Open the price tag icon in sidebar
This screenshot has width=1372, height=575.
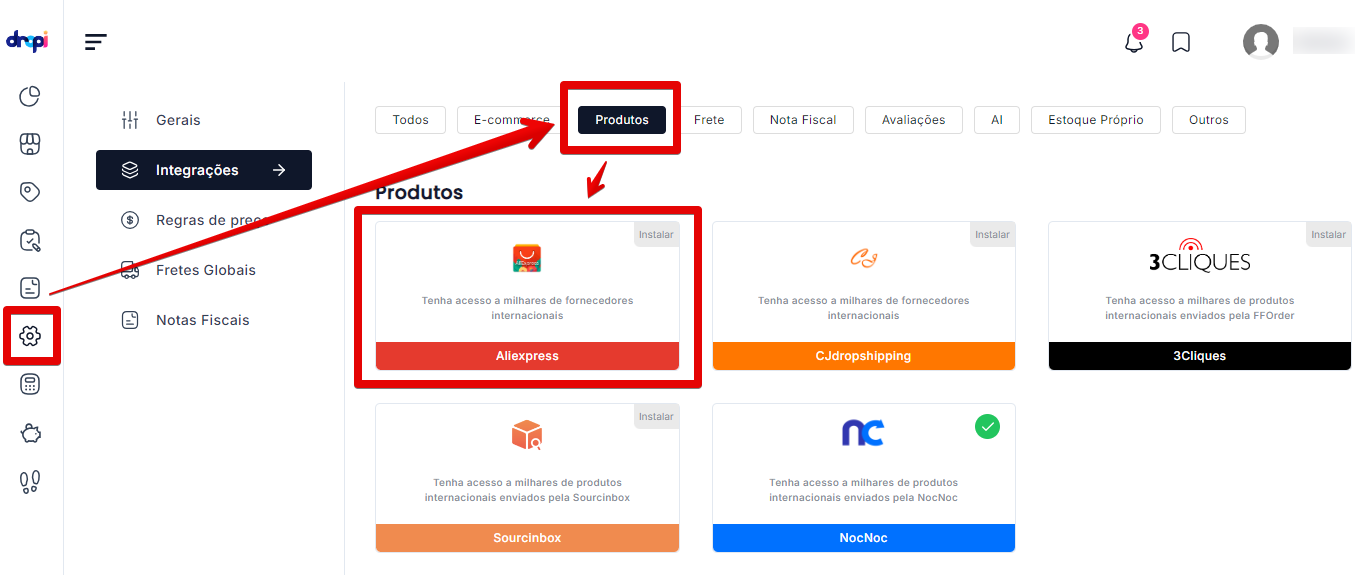30,192
